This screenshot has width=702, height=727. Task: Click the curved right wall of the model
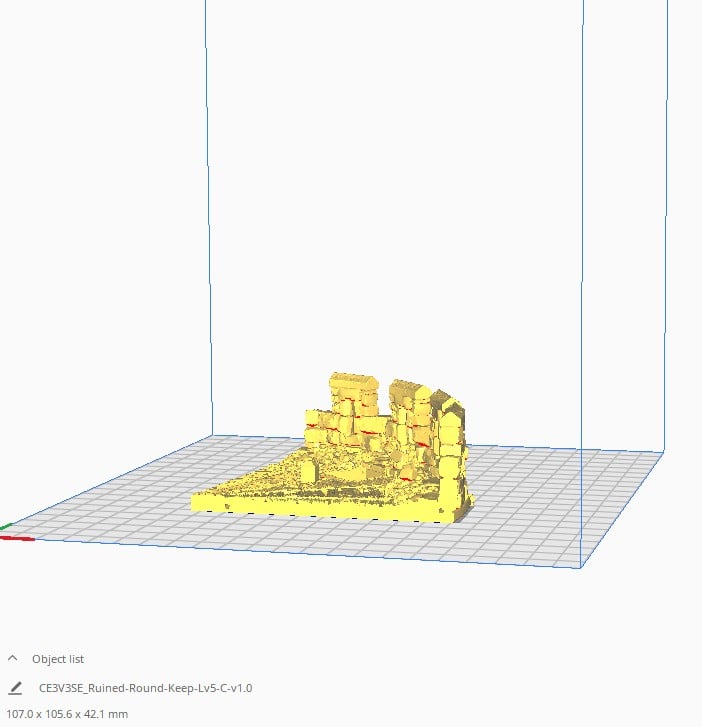point(450,440)
